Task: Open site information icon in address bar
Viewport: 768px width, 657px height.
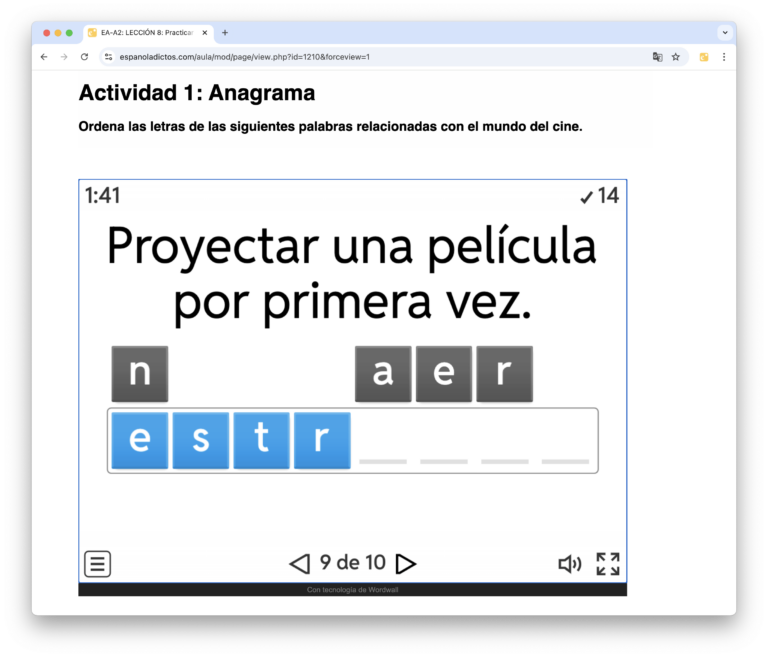Action: tap(108, 57)
